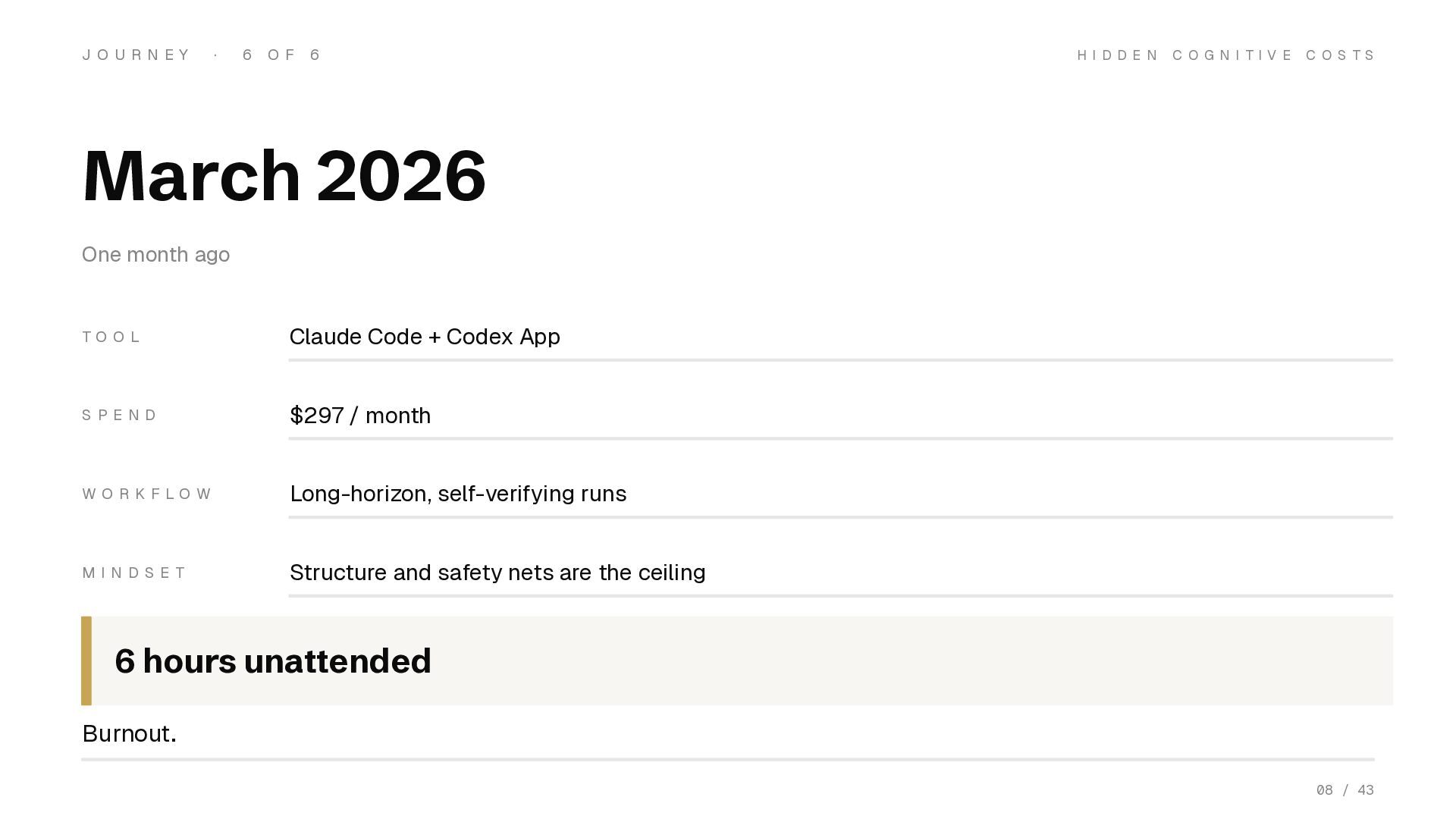Select the "$297 / month" value

(360, 416)
